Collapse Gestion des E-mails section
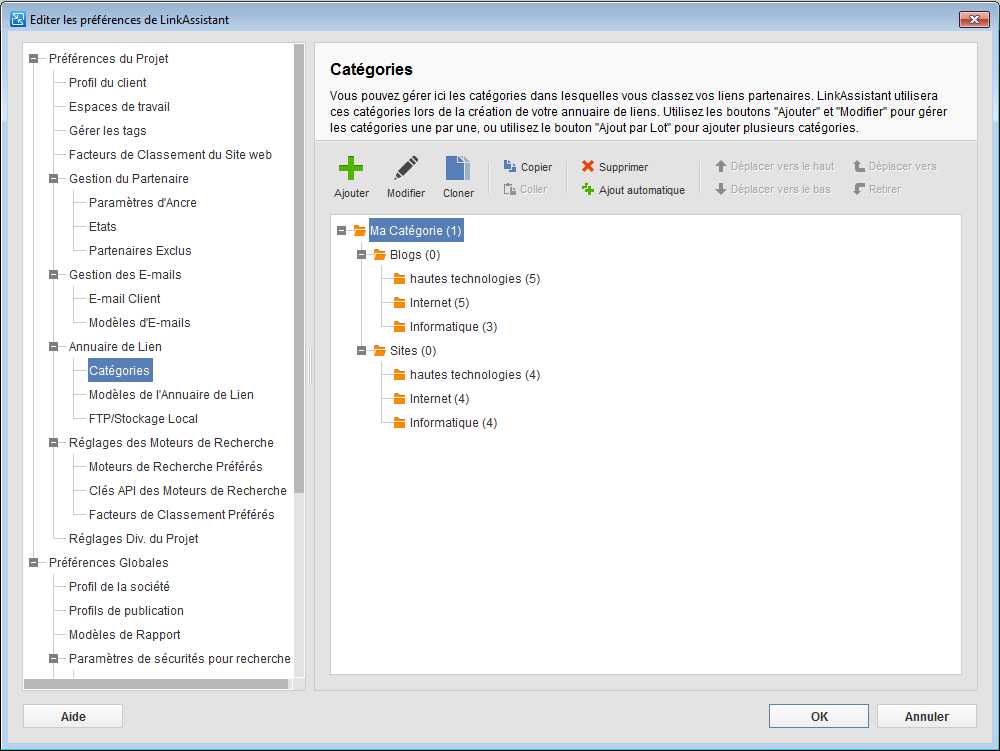This screenshot has width=1000, height=751. tap(54, 275)
